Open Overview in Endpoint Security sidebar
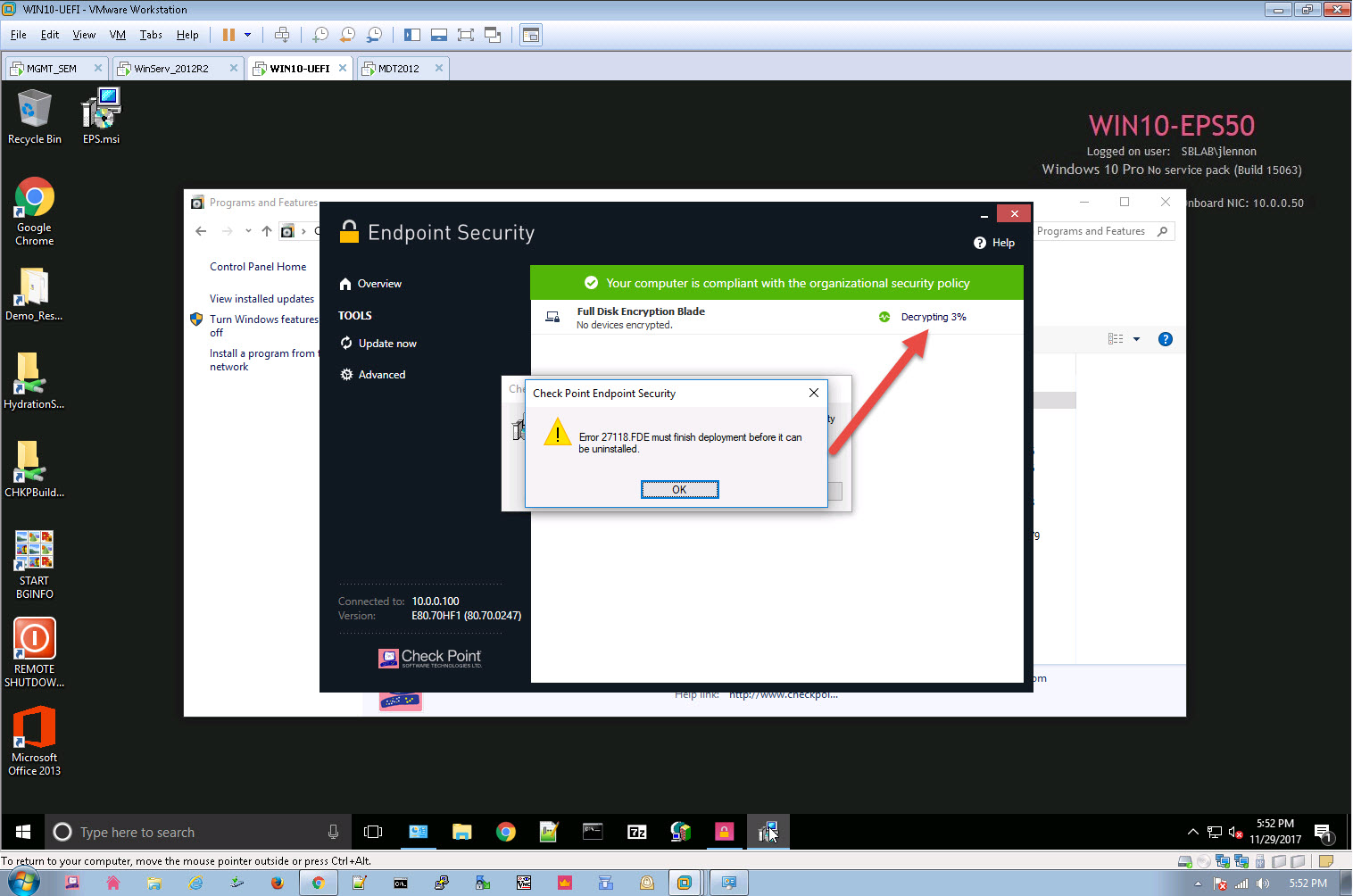The height and width of the screenshot is (896, 1353). coord(370,284)
